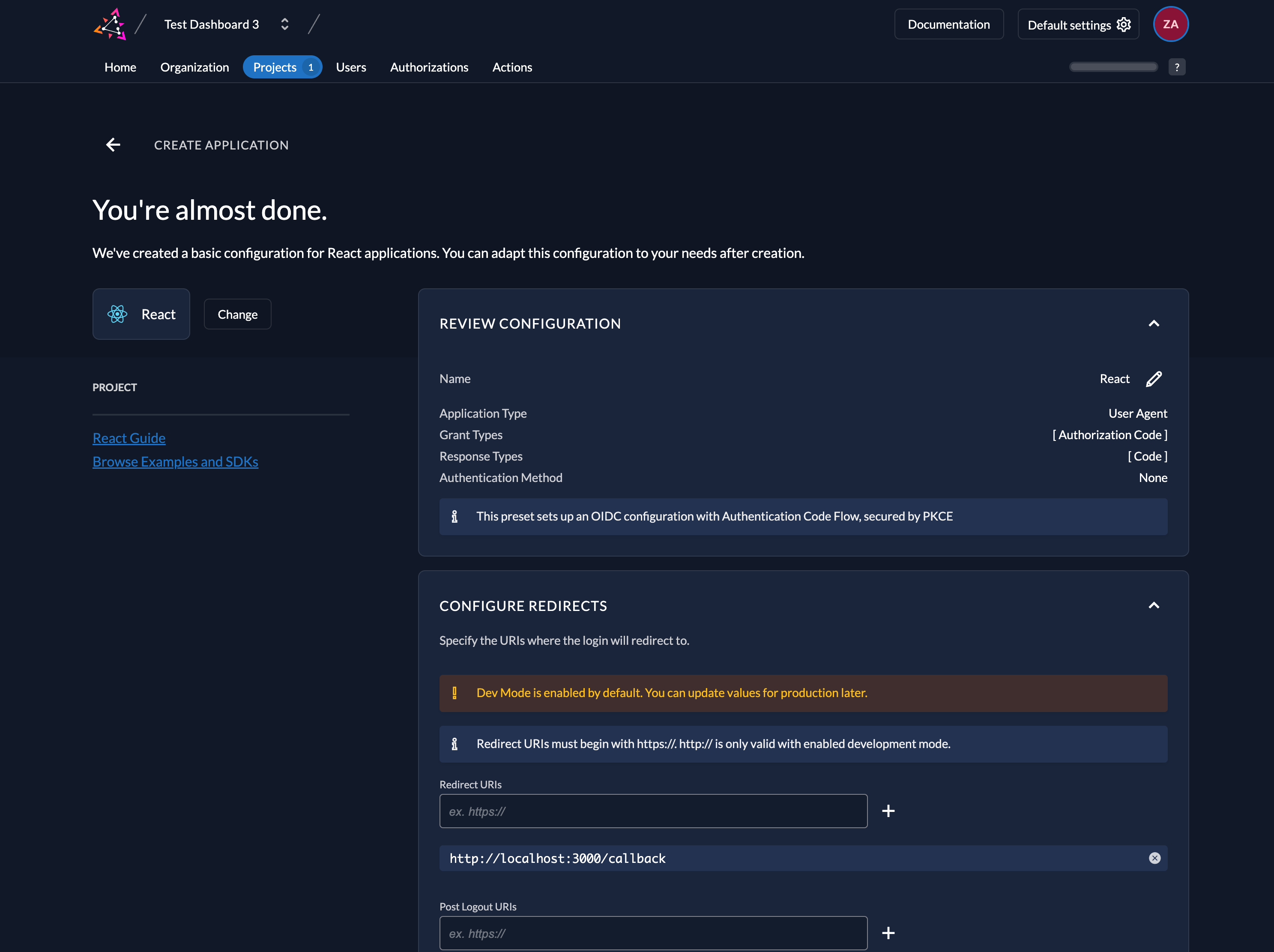Go back using the back arrow
The height and width of the screenshot is (952, 1274).
pos(113,144)
